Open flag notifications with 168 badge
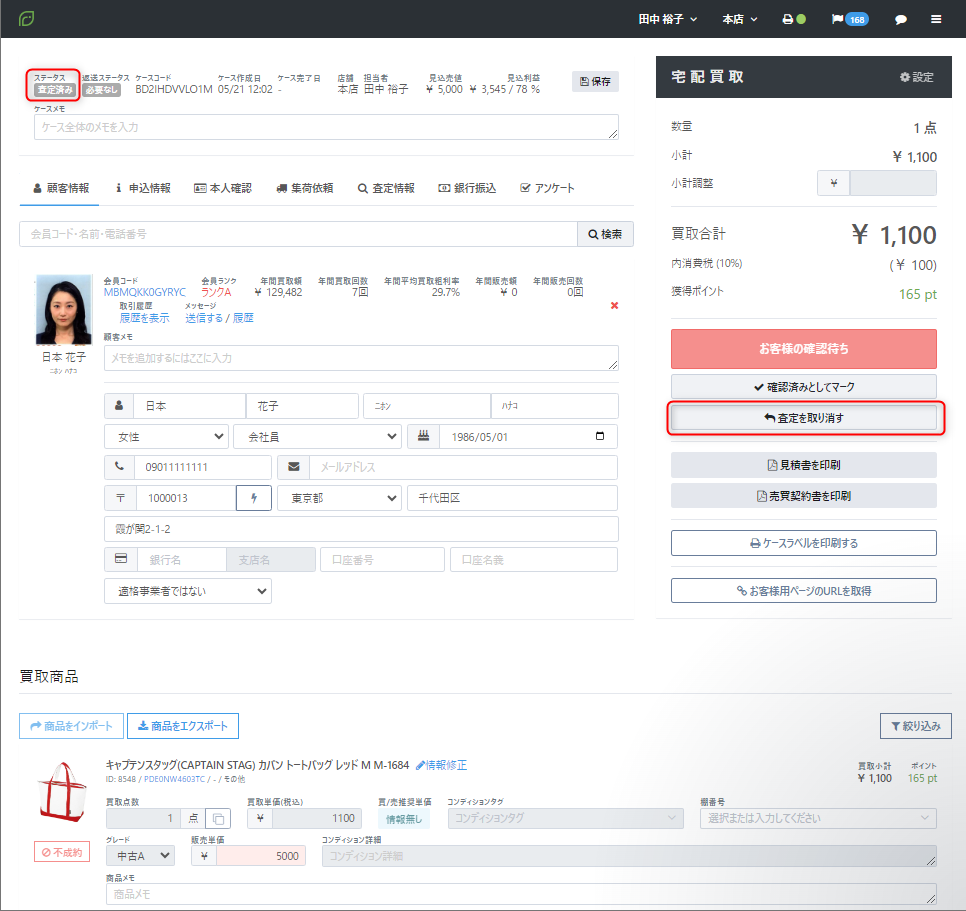The height and width of the screenshot is (911, 966). tap(850, 19)
